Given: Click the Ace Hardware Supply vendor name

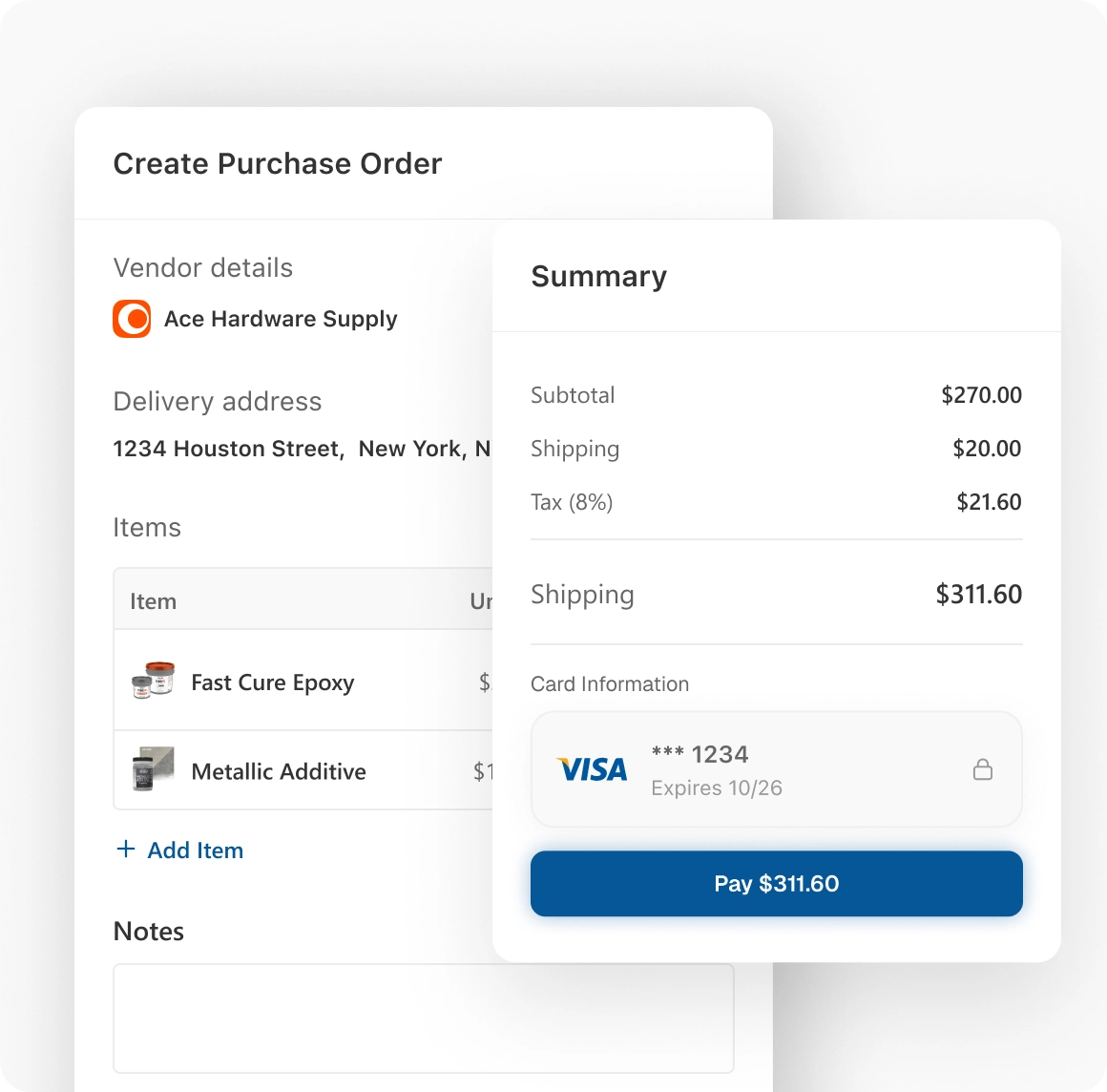Looking at the screenshot, I should [281, 319].
